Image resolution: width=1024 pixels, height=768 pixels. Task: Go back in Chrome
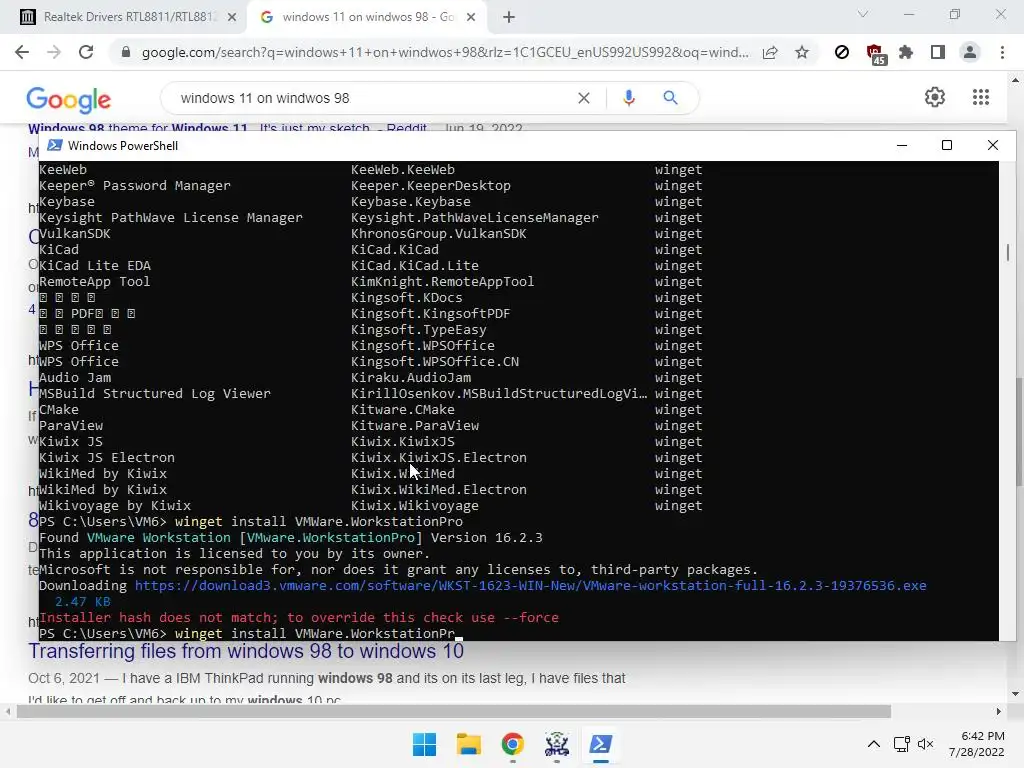[x=22, y=52]
